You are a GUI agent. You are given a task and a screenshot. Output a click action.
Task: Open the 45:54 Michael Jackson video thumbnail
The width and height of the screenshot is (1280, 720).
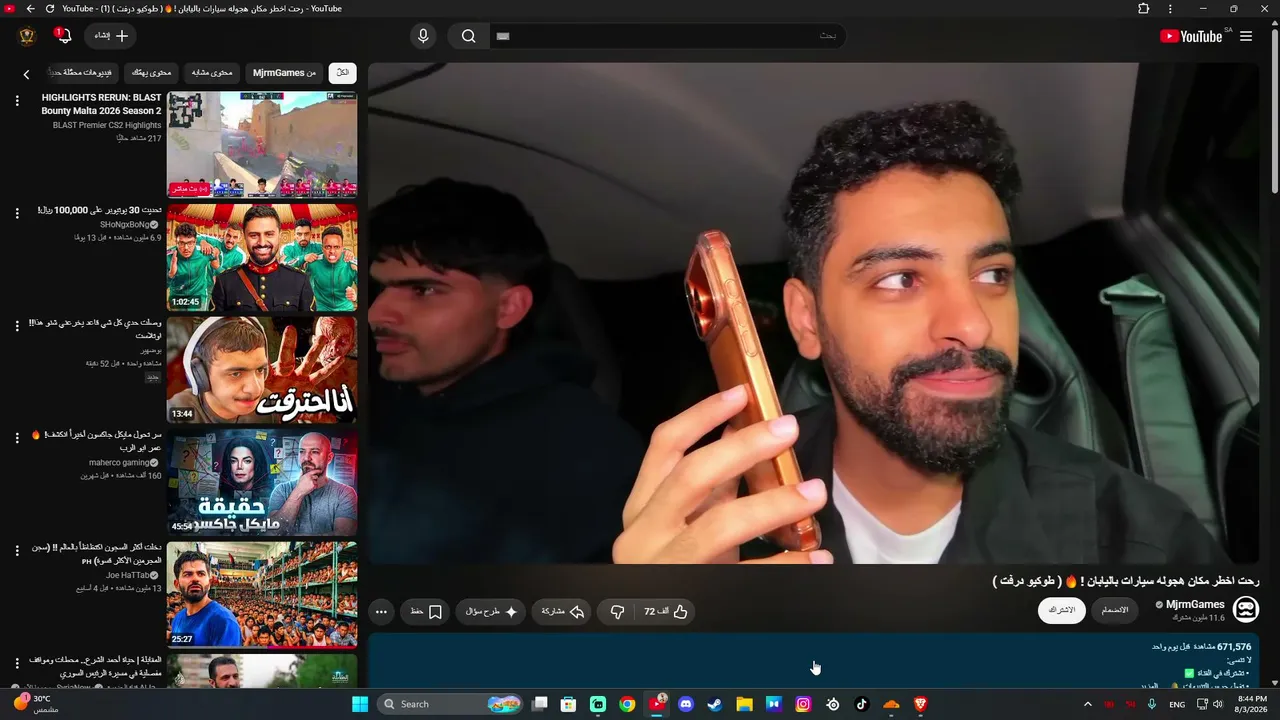(x=262, y=483)
